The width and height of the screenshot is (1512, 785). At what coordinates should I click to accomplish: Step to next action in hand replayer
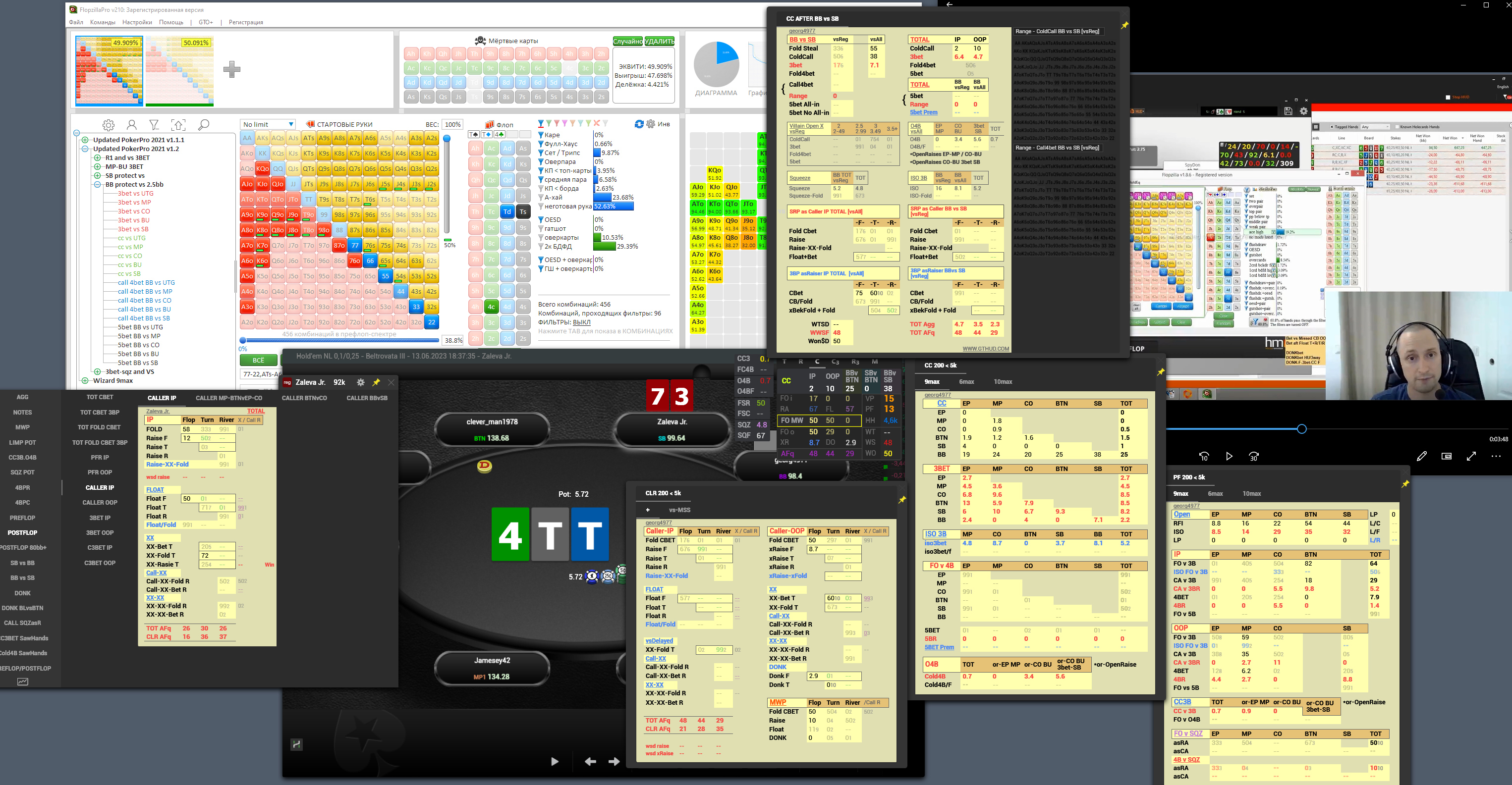click(614, 761)
